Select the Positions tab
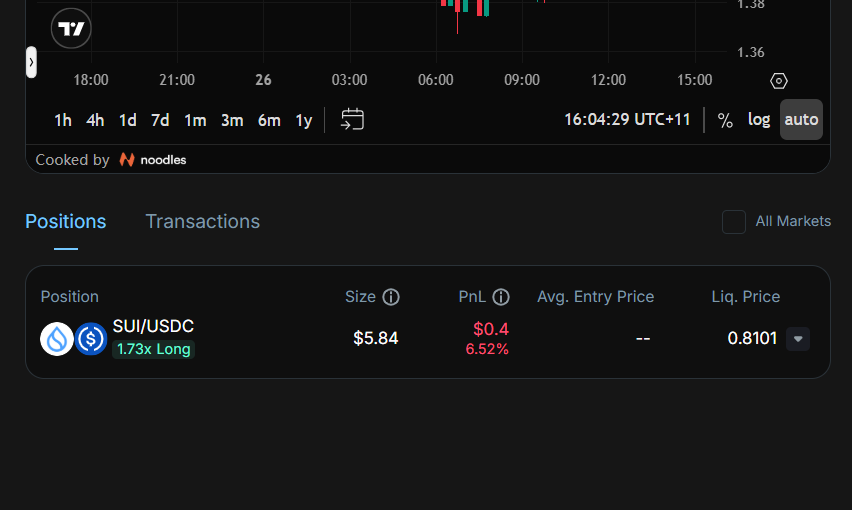Screen dimensions: 852x510 (x=65, y=222)
